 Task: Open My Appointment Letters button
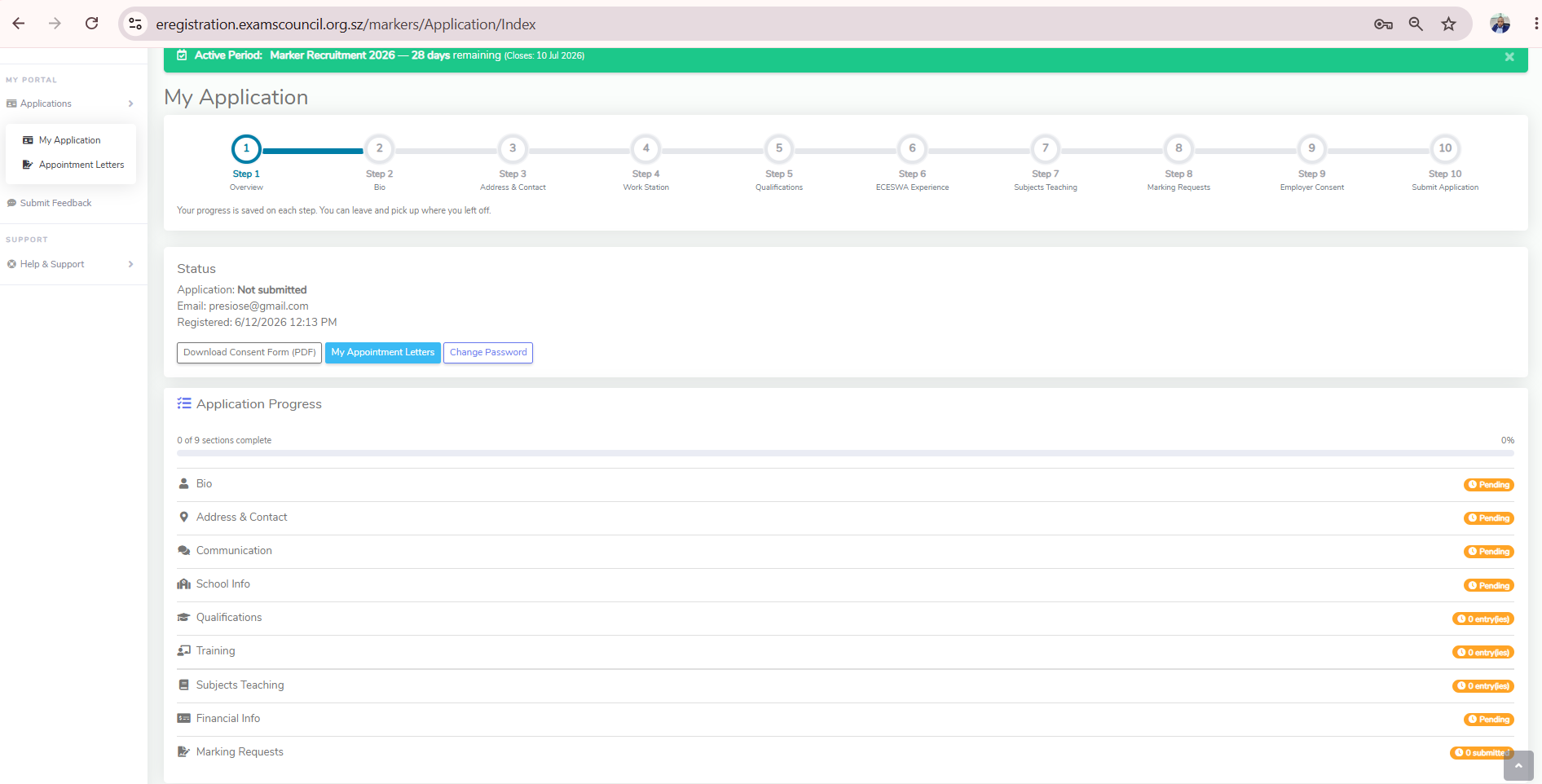383,353
